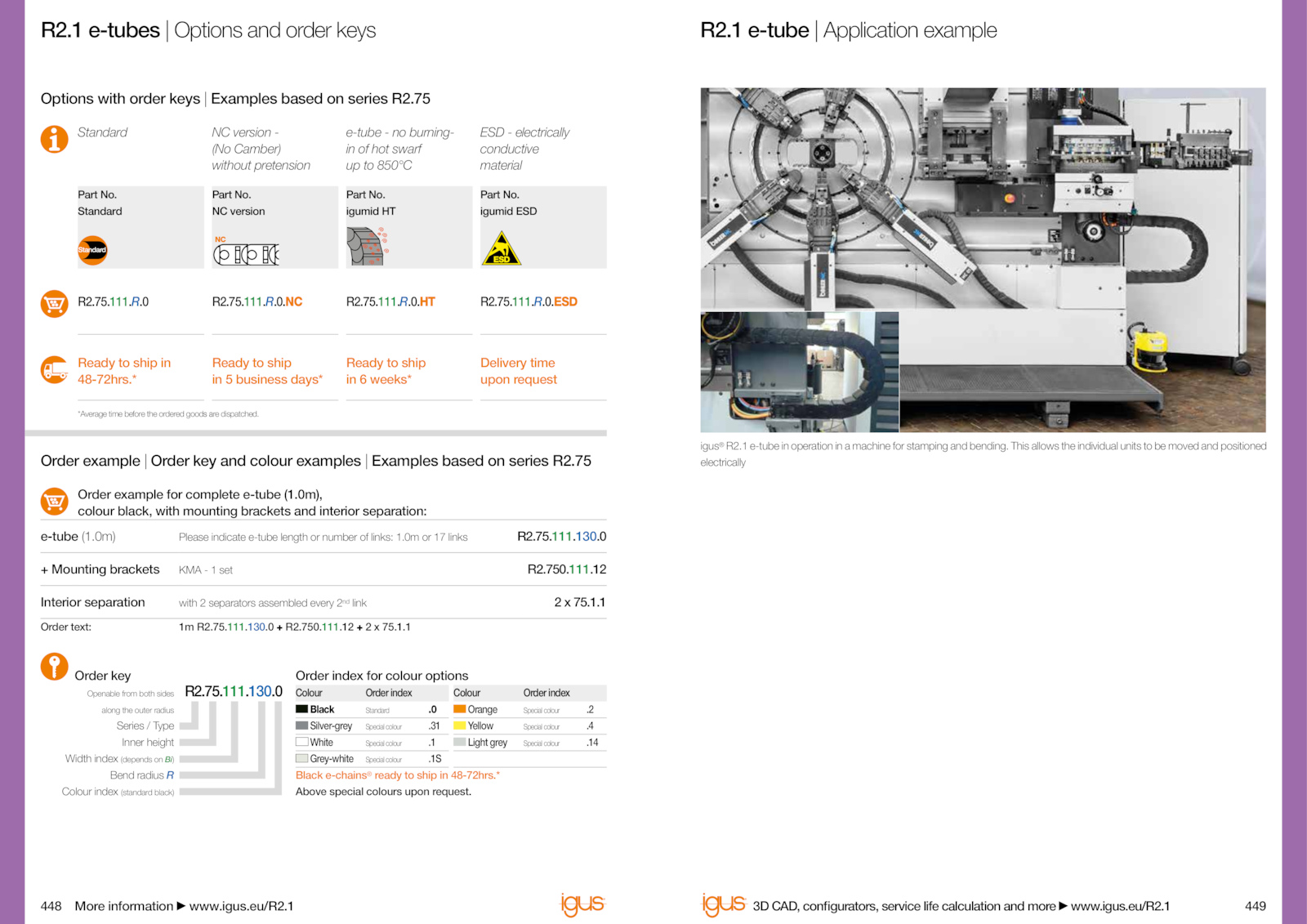This screenshot has width=1307, height=924.
Task: Click the Black colour swatch
Action: point(301,709)
